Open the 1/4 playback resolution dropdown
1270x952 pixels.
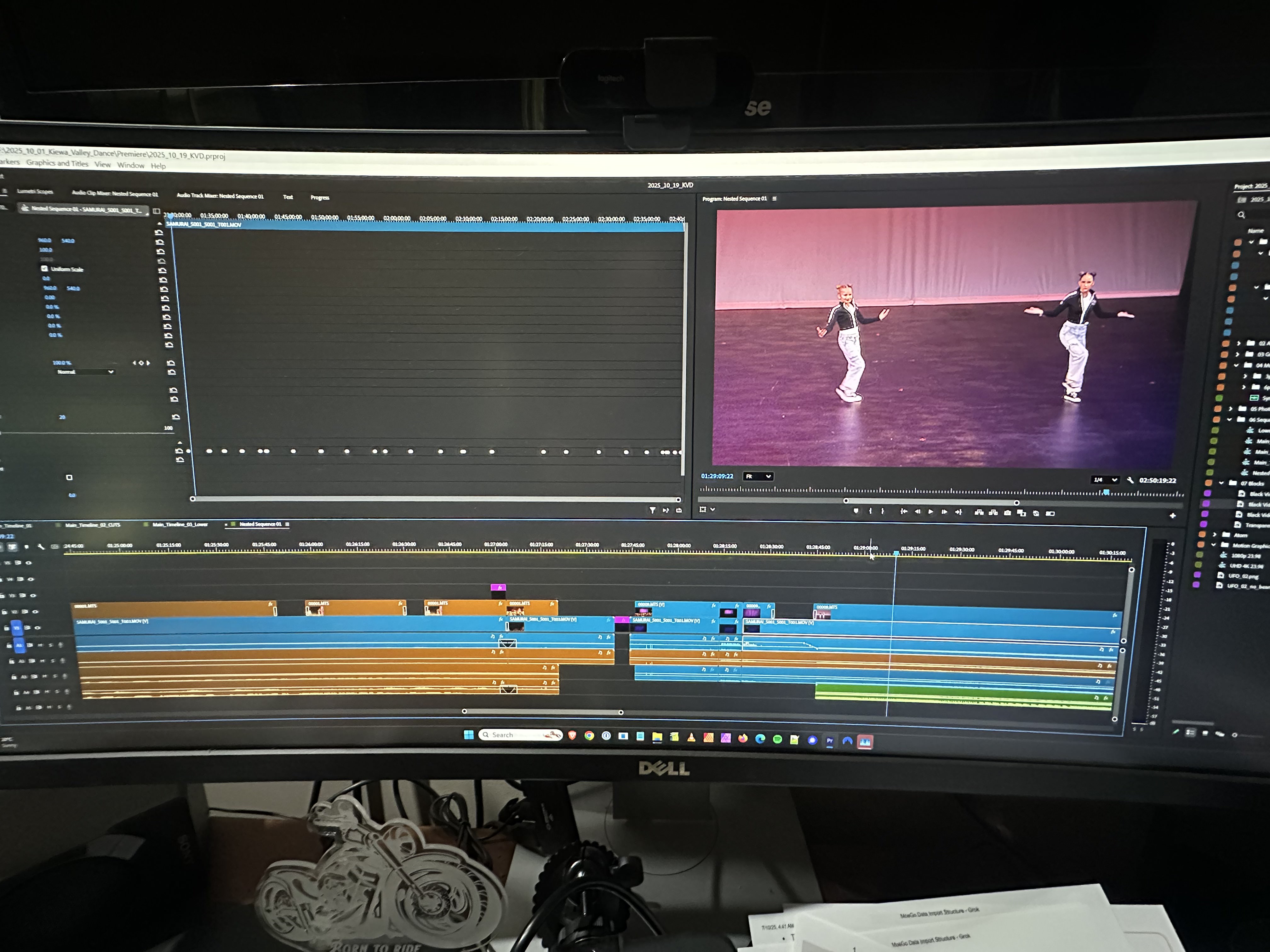[1105, 480]
